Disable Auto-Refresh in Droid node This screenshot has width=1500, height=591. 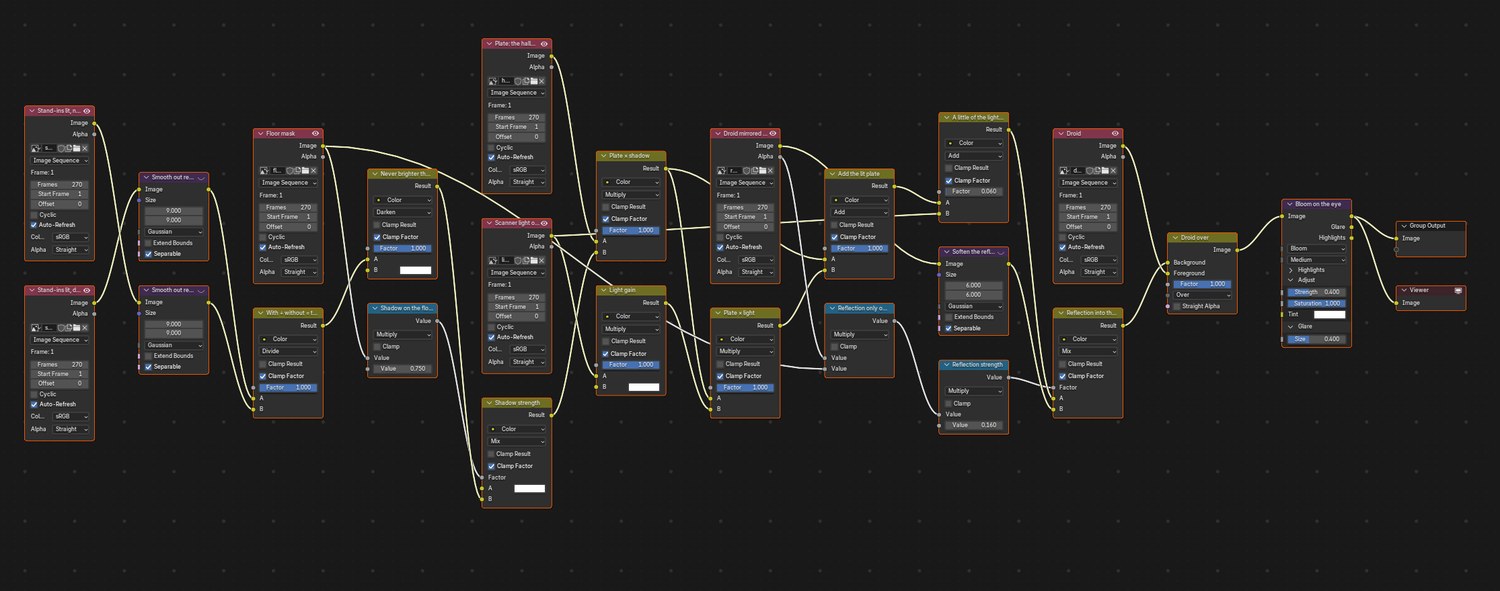(x=1063, y=247)
